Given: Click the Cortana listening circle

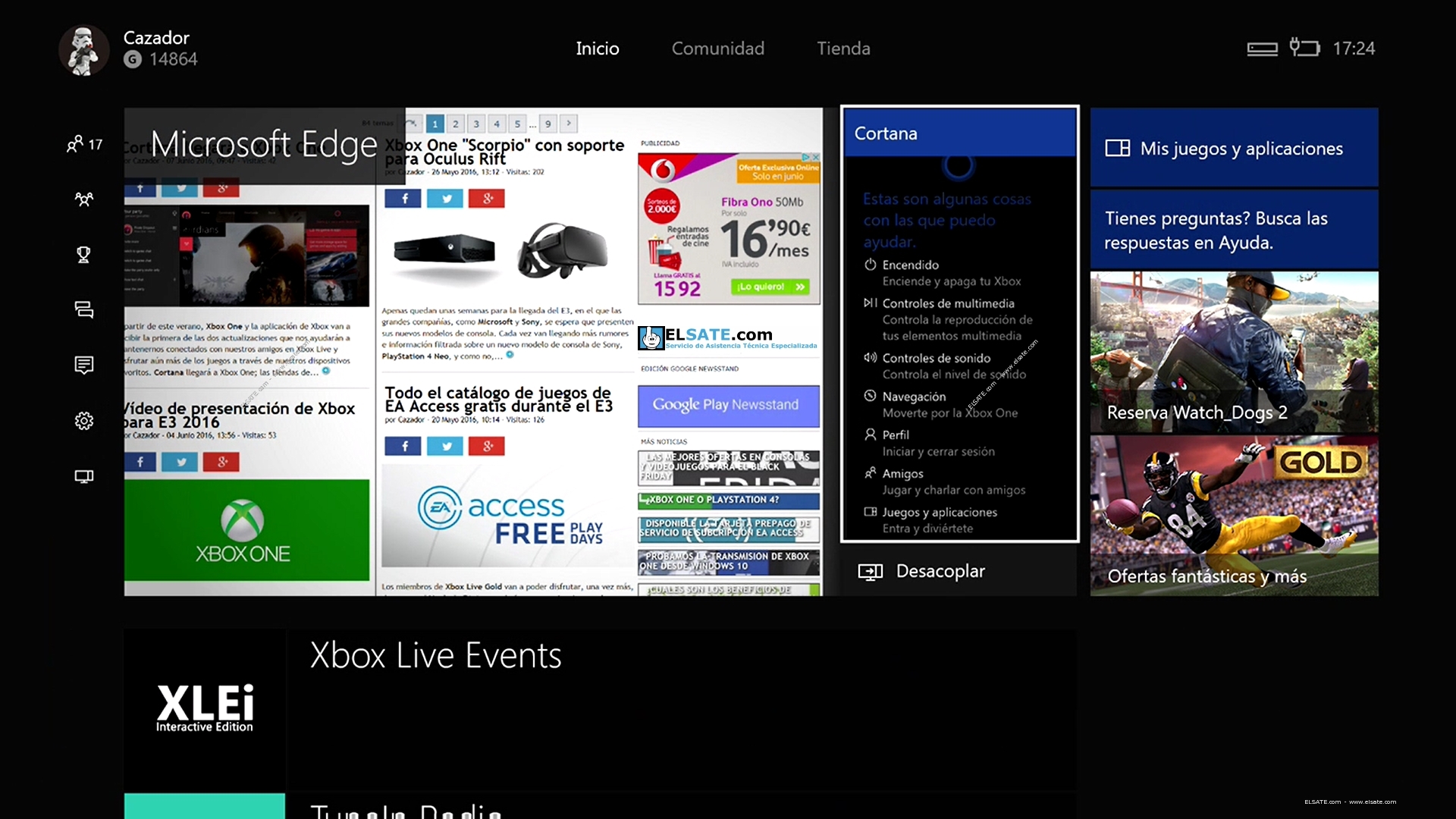Looking at the screenshot, I should pyautogui.click(x=959, y=166).
